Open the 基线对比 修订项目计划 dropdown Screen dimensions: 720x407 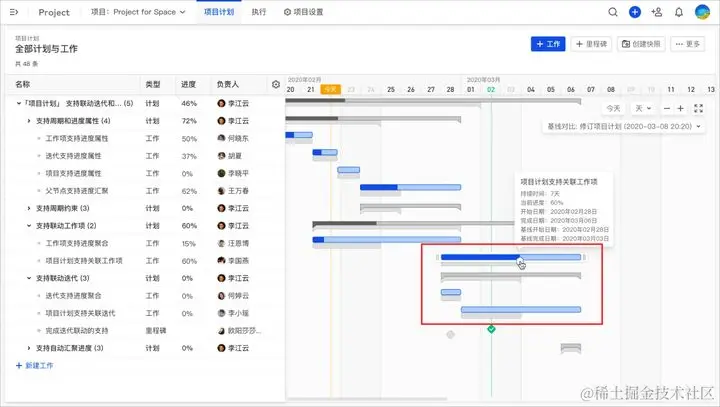624,126
